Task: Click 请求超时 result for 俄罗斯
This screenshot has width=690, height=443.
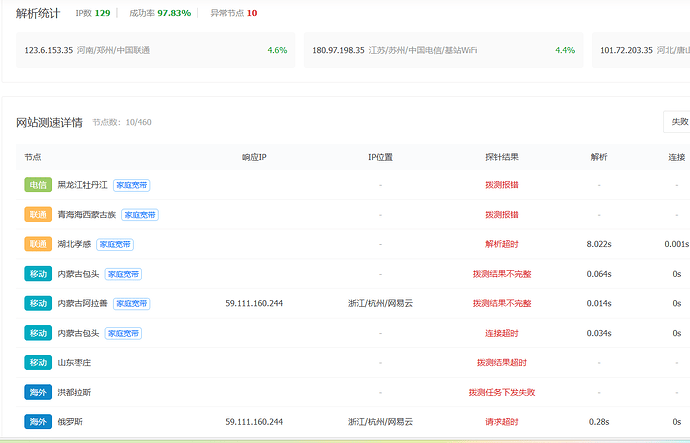Action: pos(502,422)
